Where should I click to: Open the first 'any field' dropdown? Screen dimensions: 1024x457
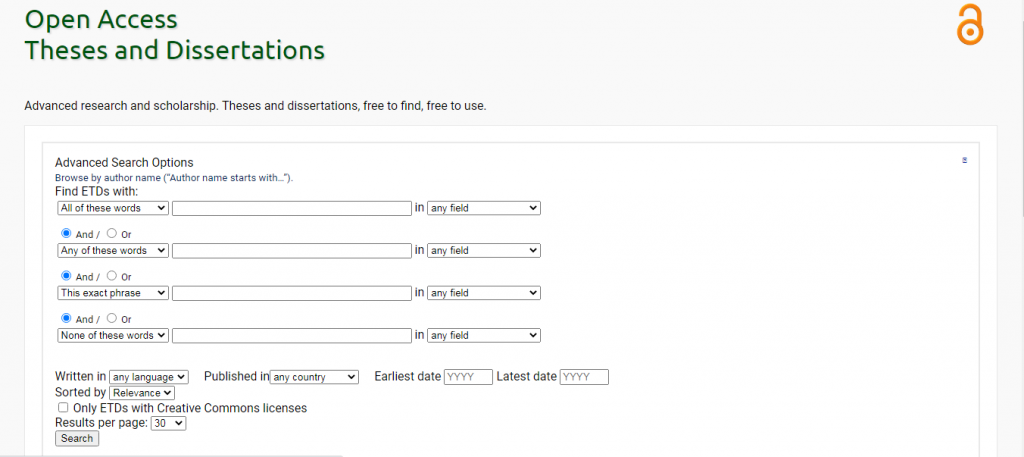484,208
